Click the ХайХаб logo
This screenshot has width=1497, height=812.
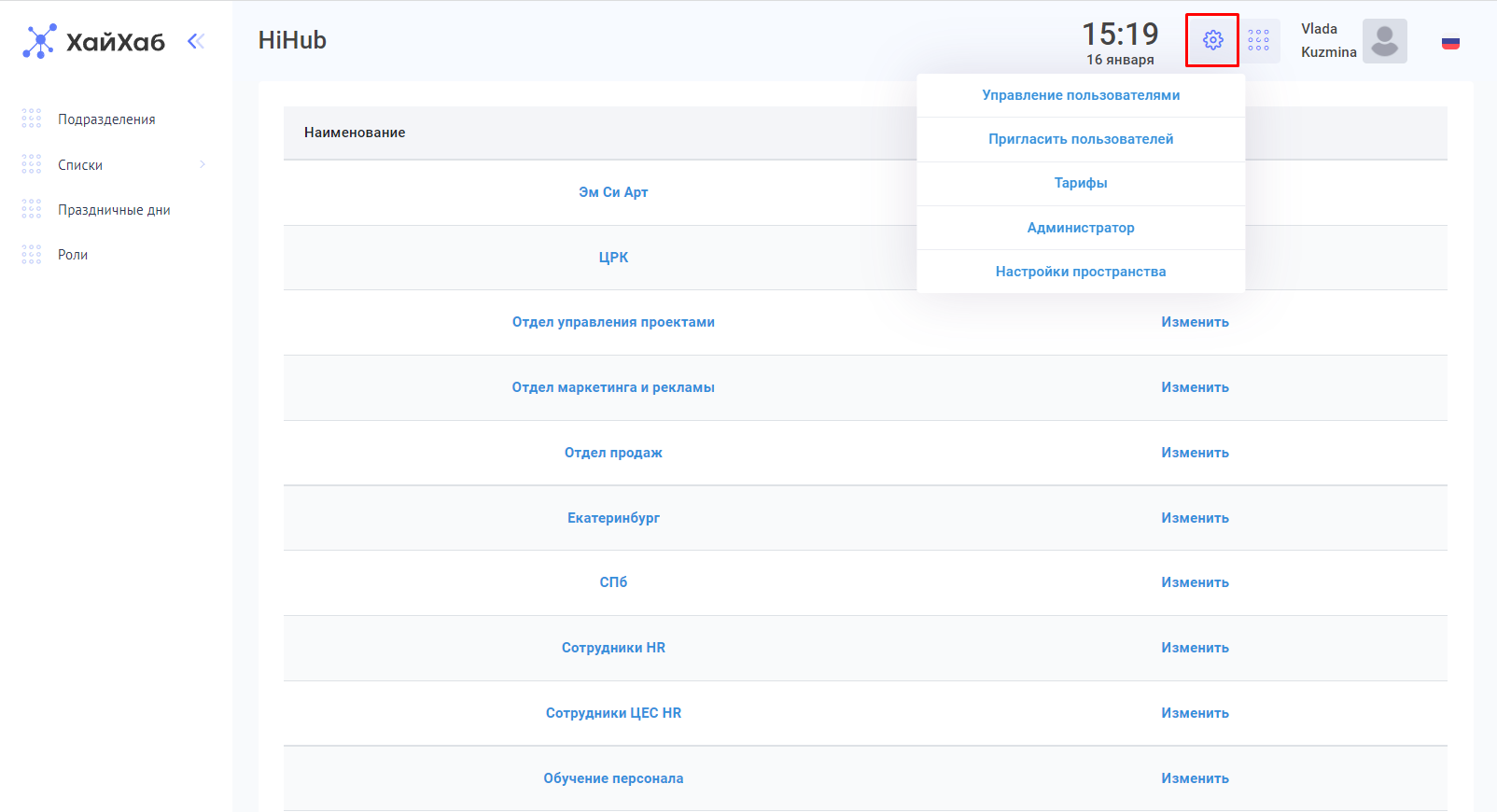(93, 41)
